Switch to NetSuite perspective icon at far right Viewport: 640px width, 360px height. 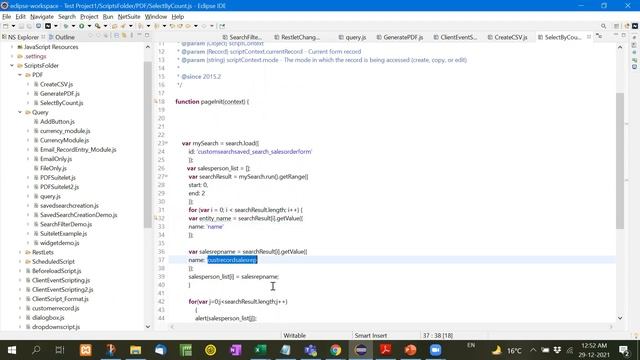click(635, 26)
